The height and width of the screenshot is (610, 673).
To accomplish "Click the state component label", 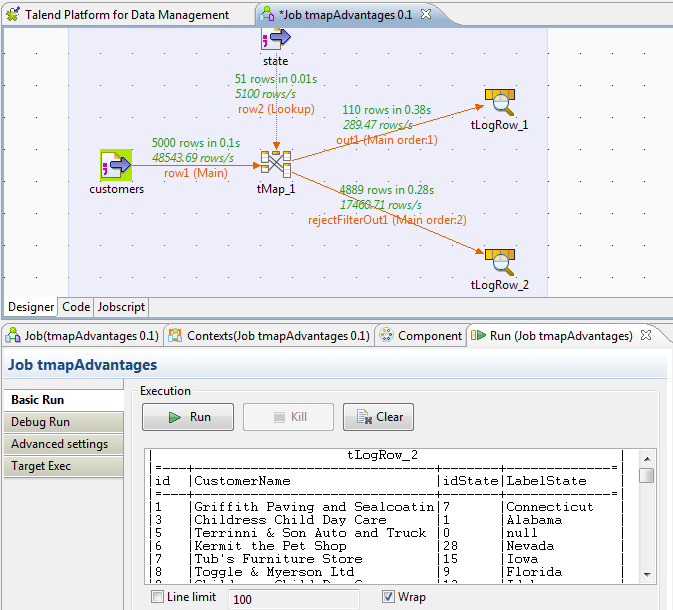I will 276,61.
